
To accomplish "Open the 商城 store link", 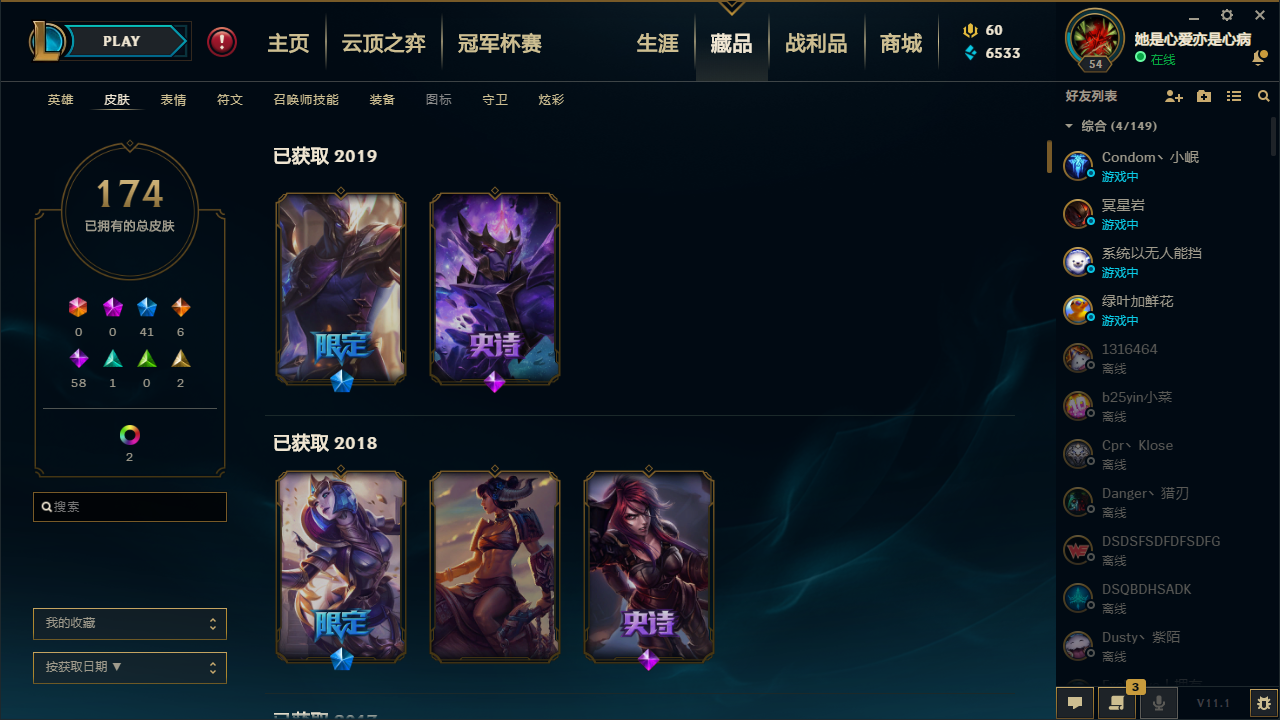I will pos(901,44).
